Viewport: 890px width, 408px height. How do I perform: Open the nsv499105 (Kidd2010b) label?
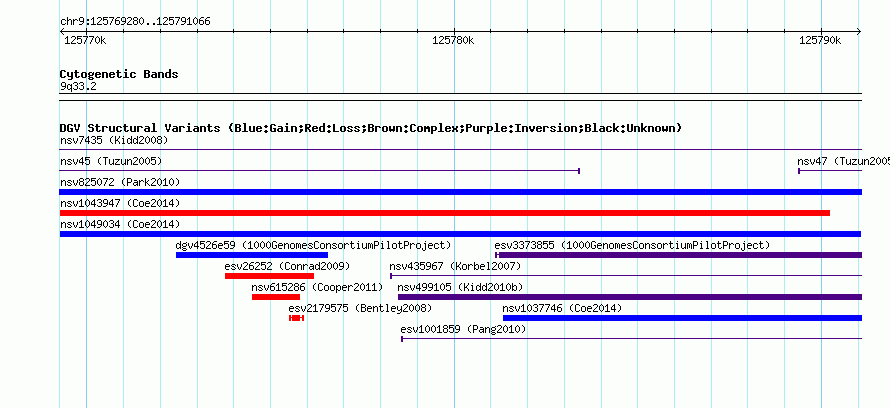coord(460,287)
